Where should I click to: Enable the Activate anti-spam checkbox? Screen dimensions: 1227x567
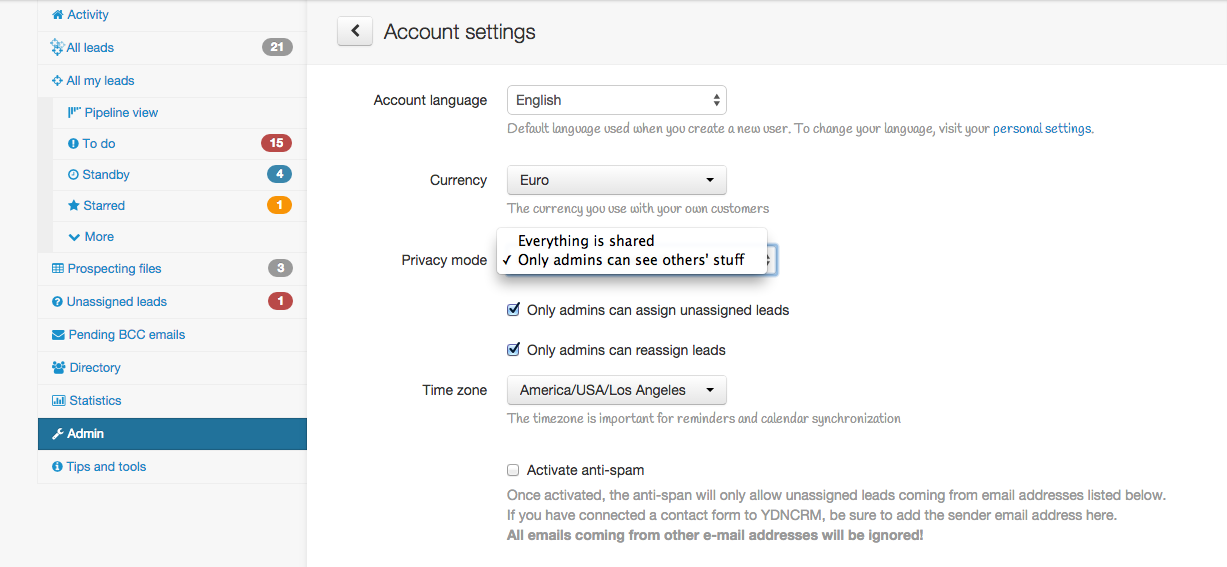coord(514,470)
